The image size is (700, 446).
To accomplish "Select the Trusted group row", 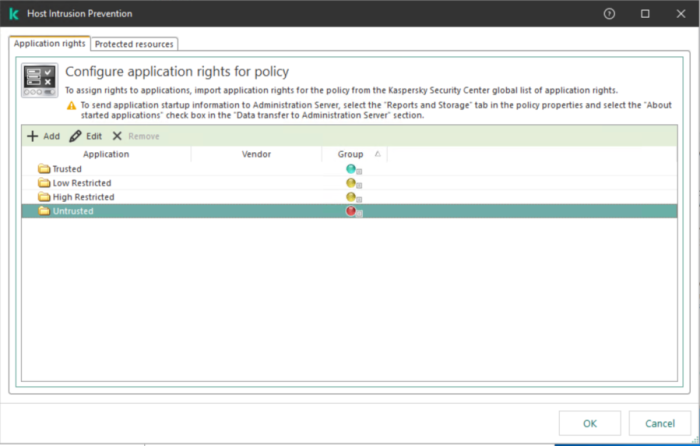I will pyautogui.click(x=349, y=169).
